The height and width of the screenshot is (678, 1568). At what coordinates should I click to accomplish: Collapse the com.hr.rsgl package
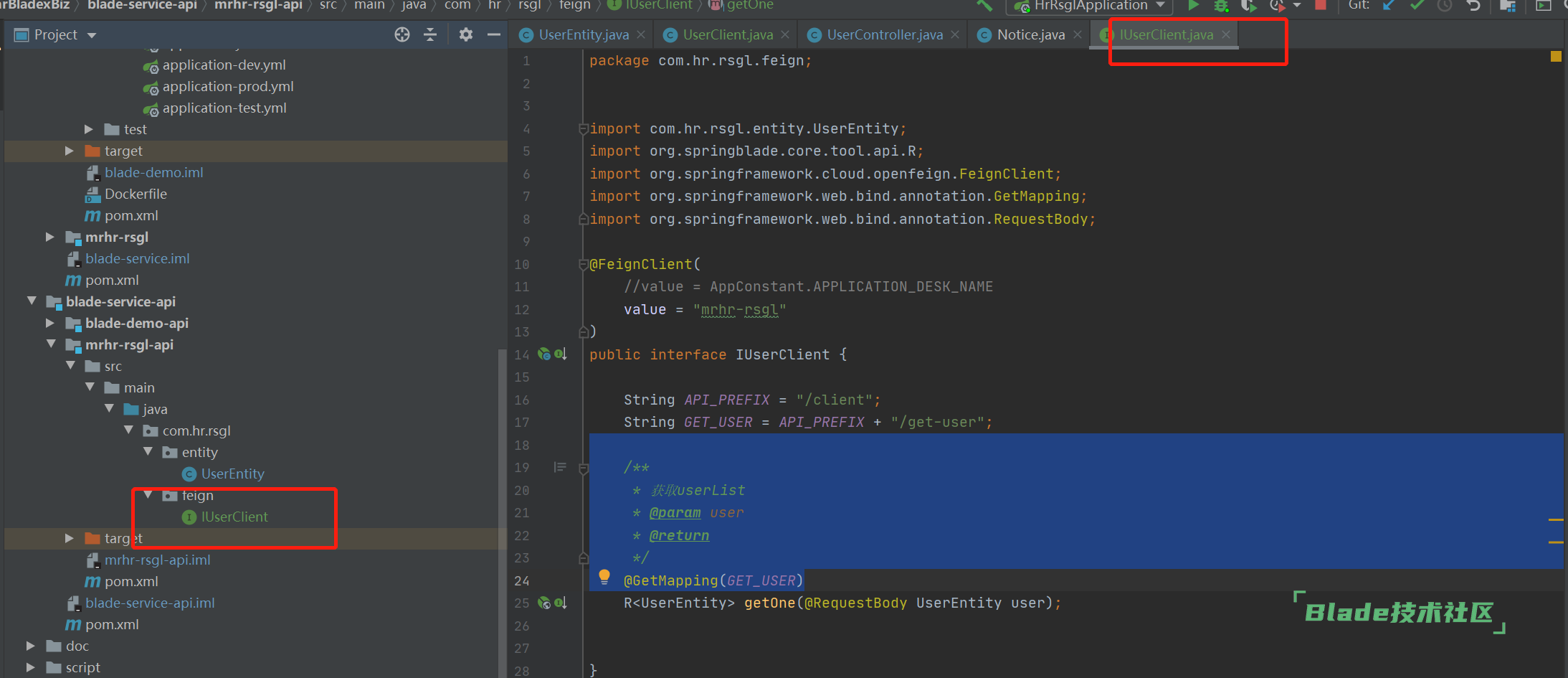pyautogui.click(x=128, y=430)
